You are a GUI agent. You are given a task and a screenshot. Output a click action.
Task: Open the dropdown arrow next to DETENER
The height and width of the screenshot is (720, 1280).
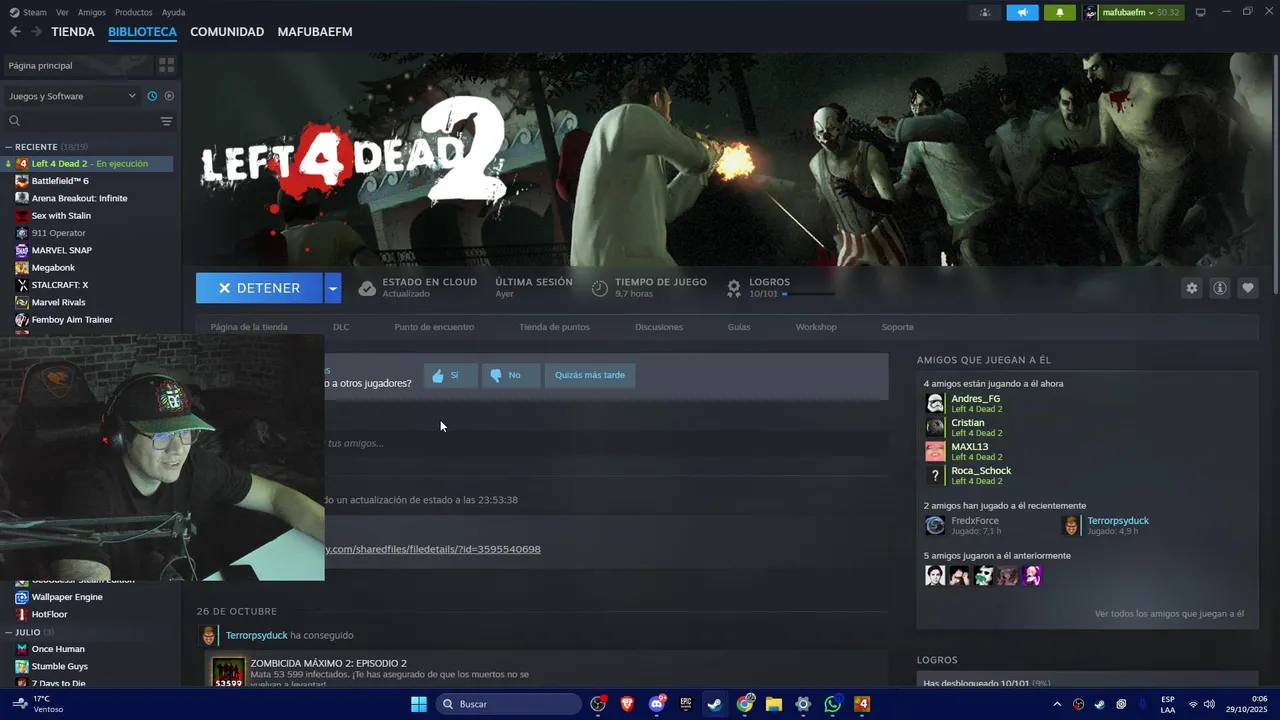tap(333, 288)
